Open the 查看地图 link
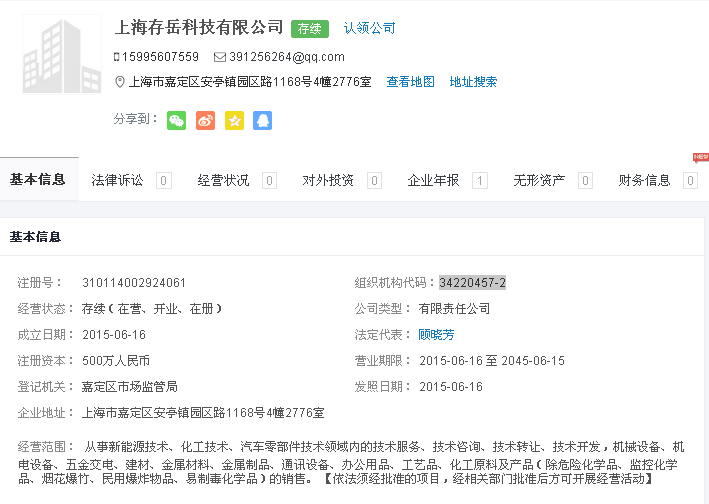This screenshot has width=709, height=504. (x=410, y=82)
